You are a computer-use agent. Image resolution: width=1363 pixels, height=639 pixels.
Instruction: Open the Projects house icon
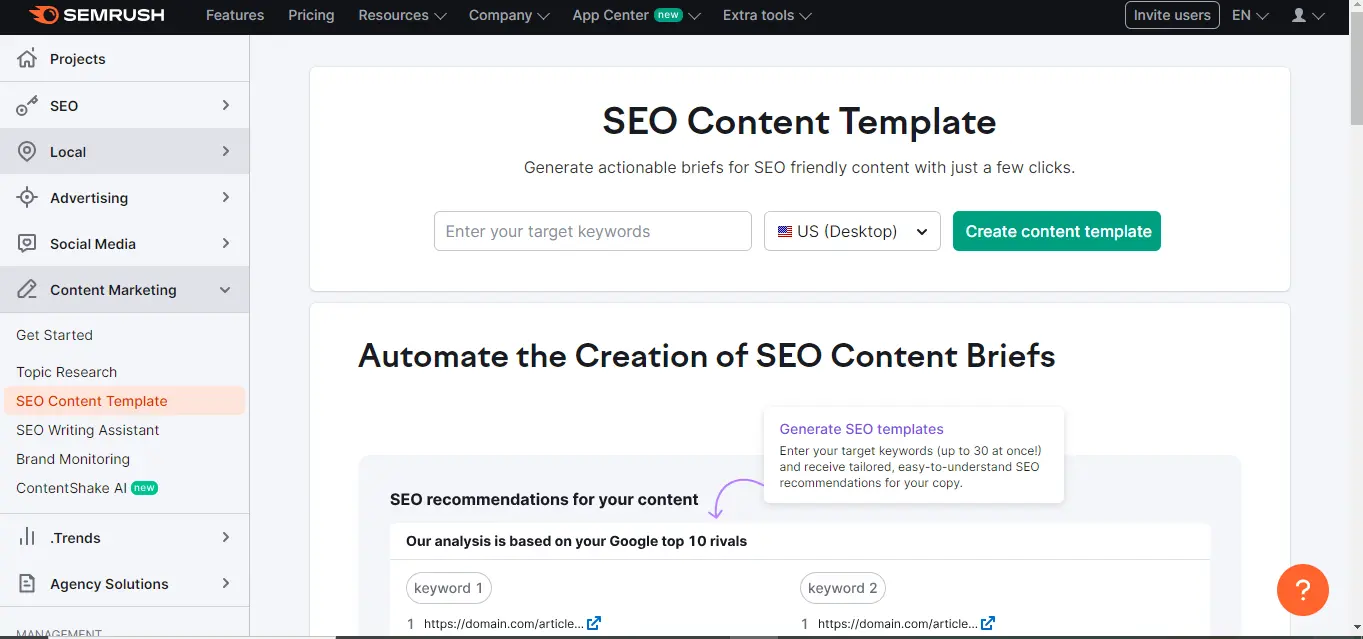27,58
